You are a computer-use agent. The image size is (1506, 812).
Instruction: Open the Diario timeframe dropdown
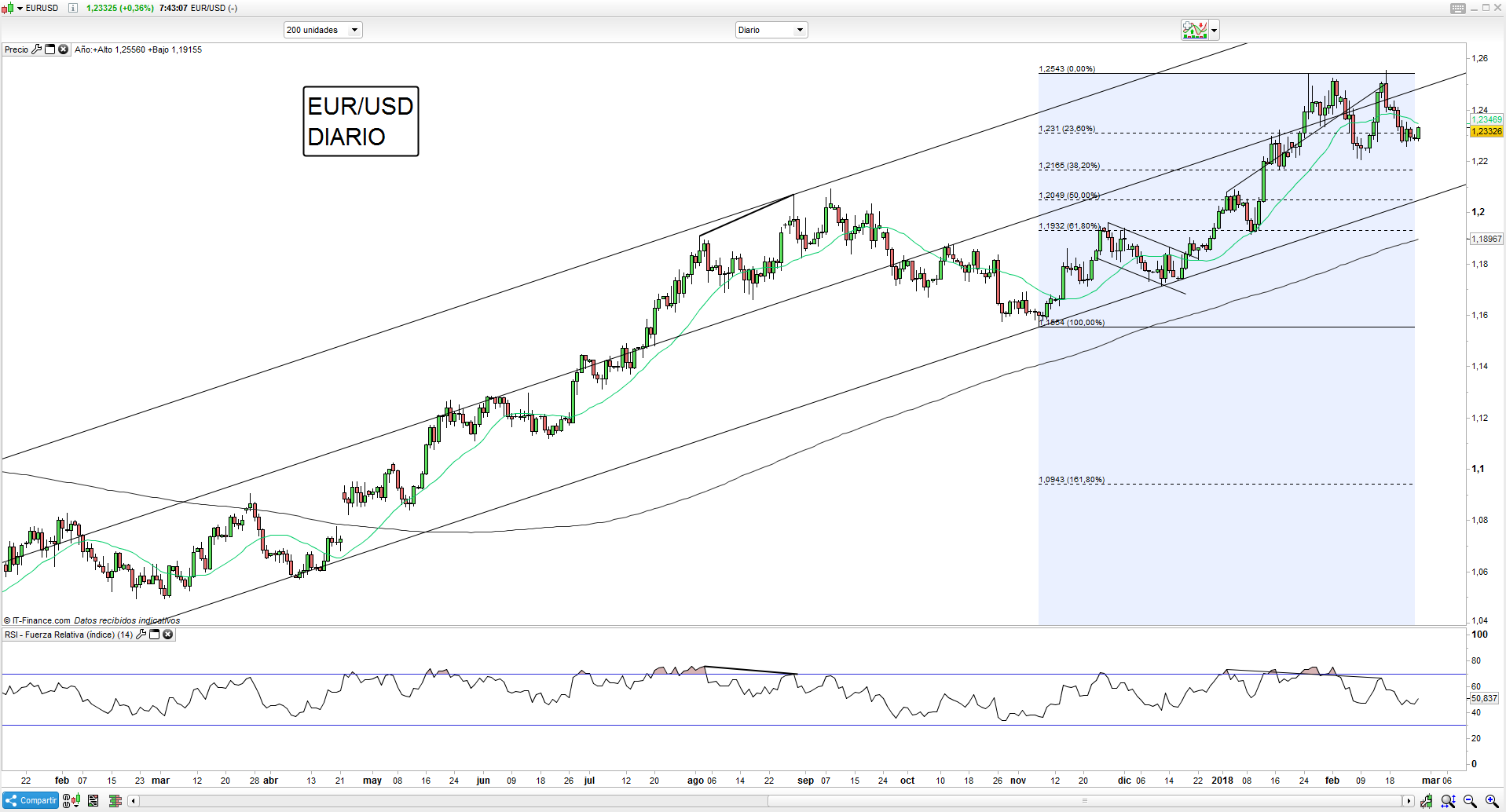(x=771, y=30)
